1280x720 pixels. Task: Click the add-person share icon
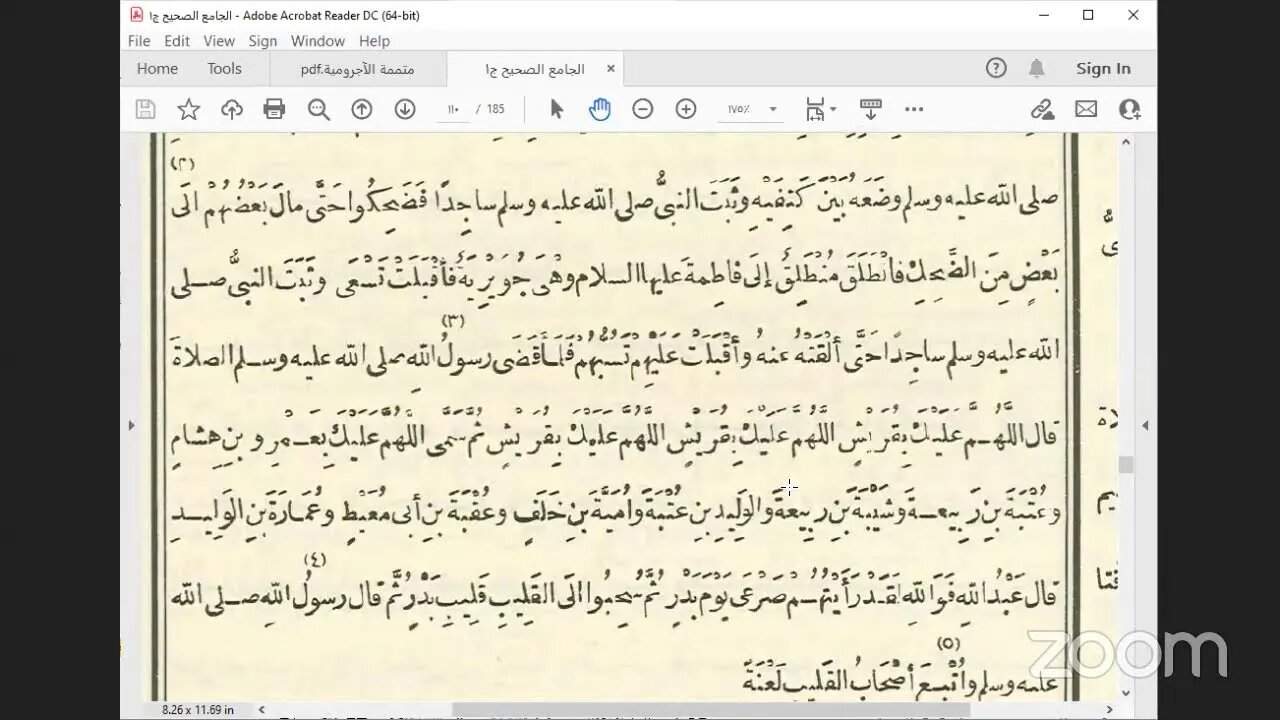(x=1130, y=109)
